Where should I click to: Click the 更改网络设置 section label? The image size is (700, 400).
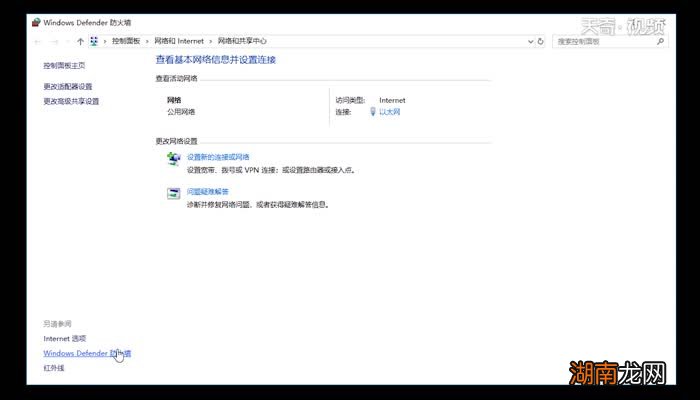tap(176, 141)
